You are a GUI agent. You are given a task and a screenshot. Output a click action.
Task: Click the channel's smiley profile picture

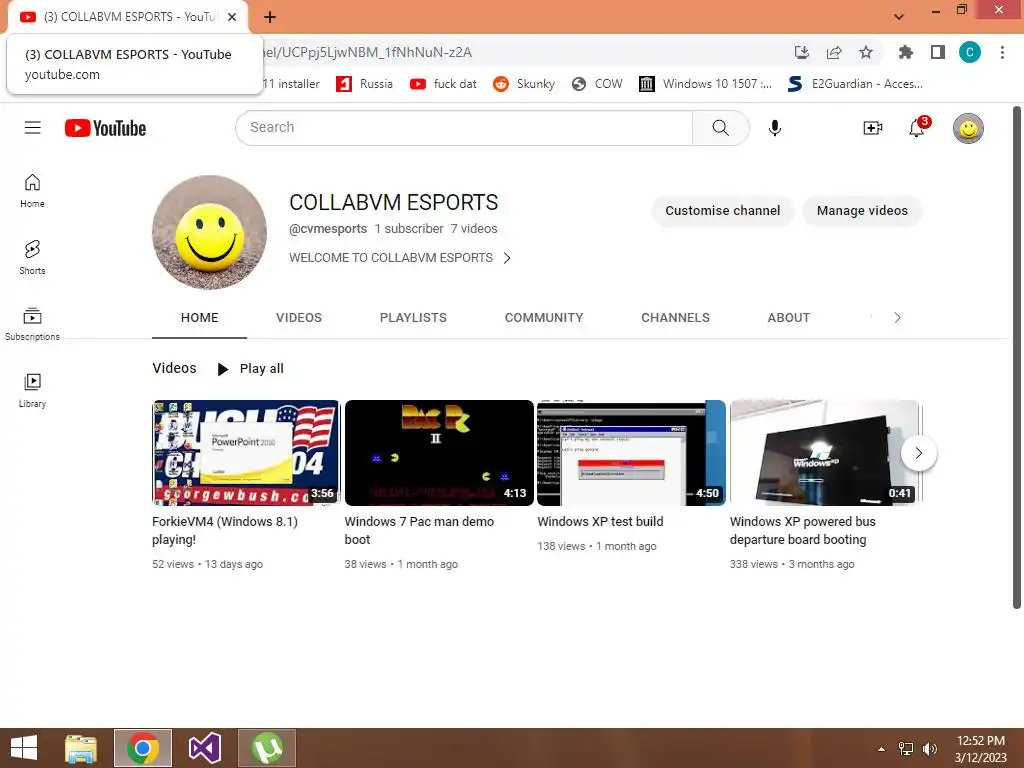pyautogui.click(x=209, y=232)
